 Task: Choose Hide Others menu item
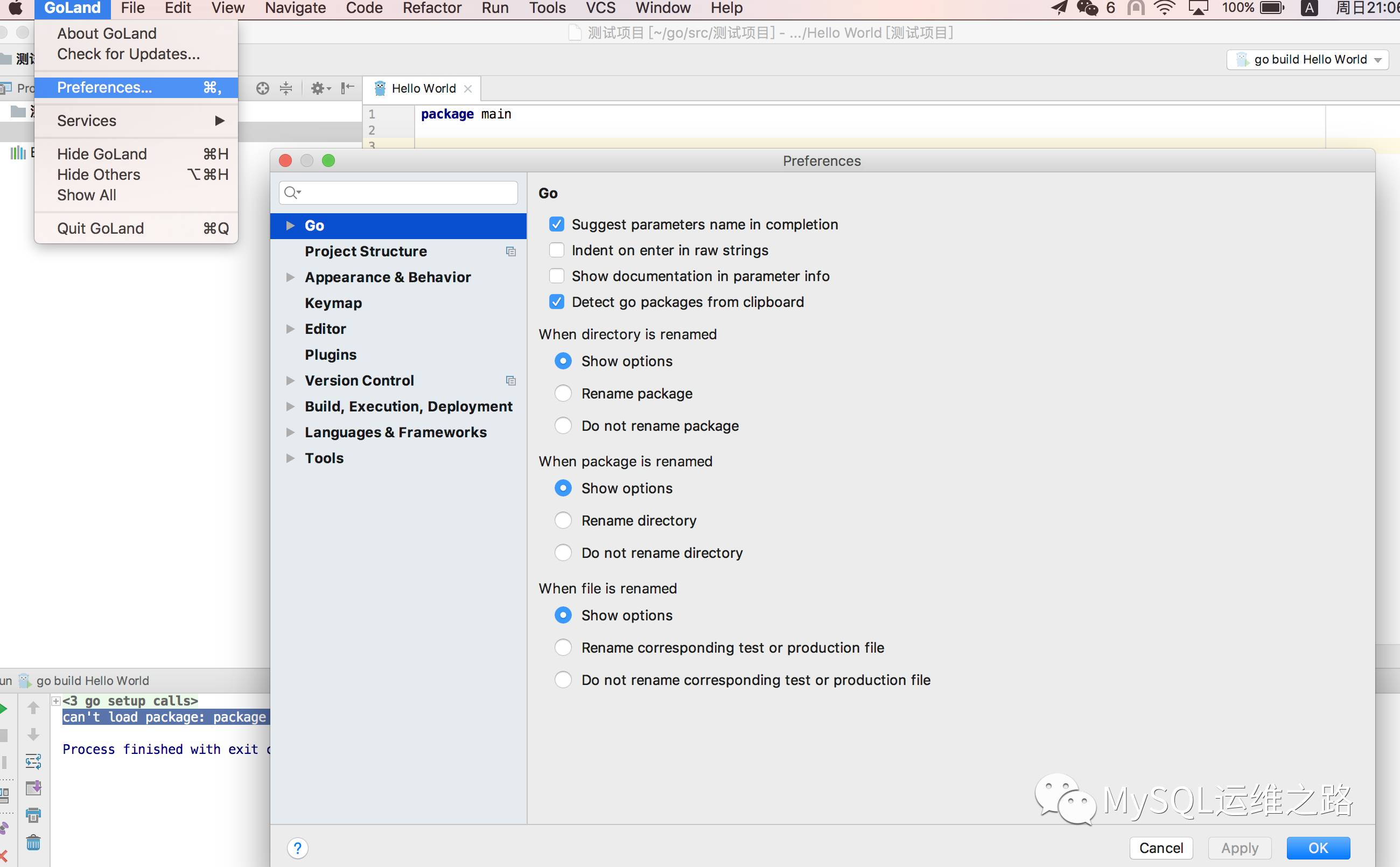pyautogui.click(x=136, y=175)
